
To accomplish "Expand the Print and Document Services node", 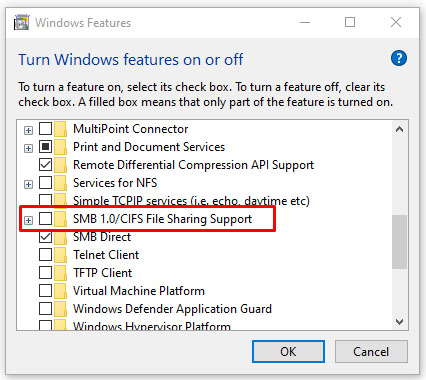I will click(29, 148).
